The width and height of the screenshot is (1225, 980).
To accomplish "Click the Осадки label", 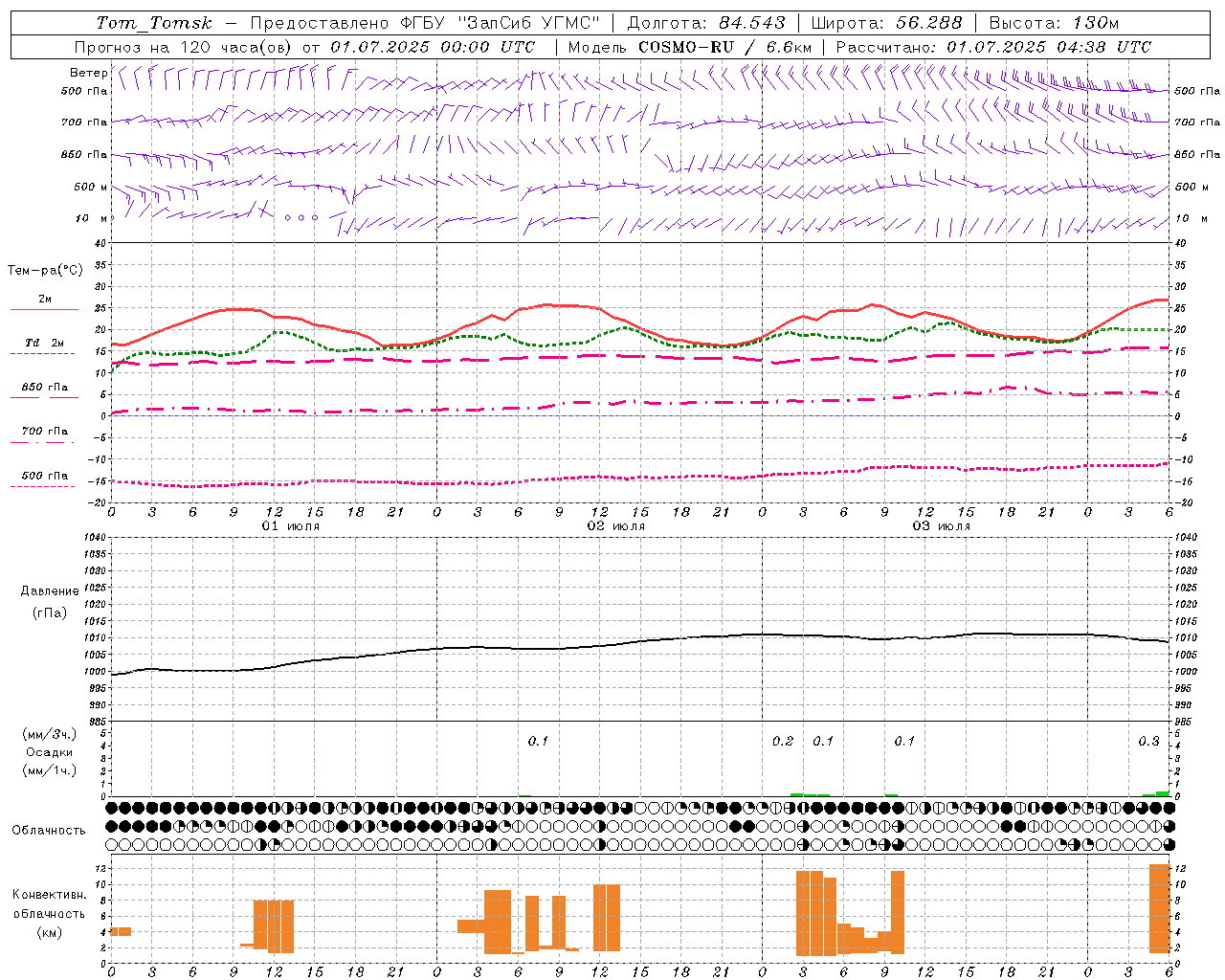I will (x=50, y=752).
